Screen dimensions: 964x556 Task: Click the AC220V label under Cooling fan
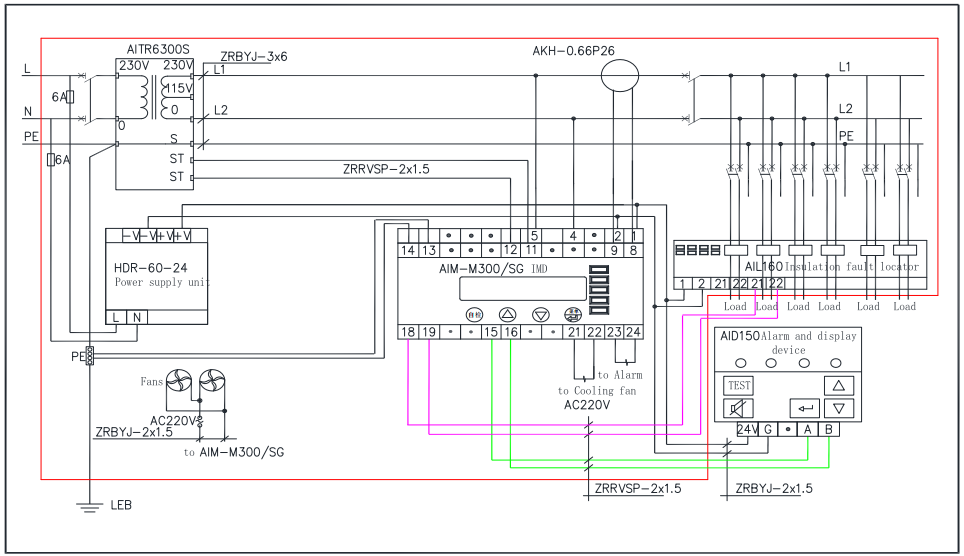587,405
